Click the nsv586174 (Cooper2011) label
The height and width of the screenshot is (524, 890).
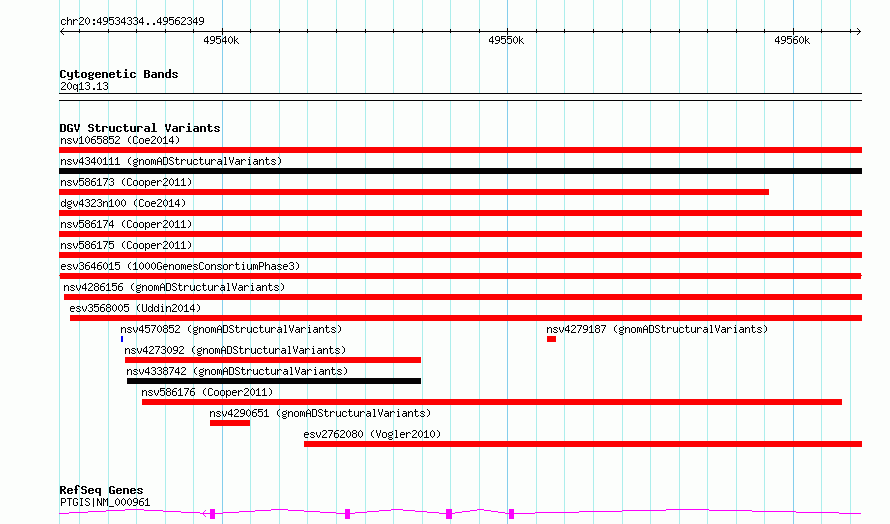126,224
